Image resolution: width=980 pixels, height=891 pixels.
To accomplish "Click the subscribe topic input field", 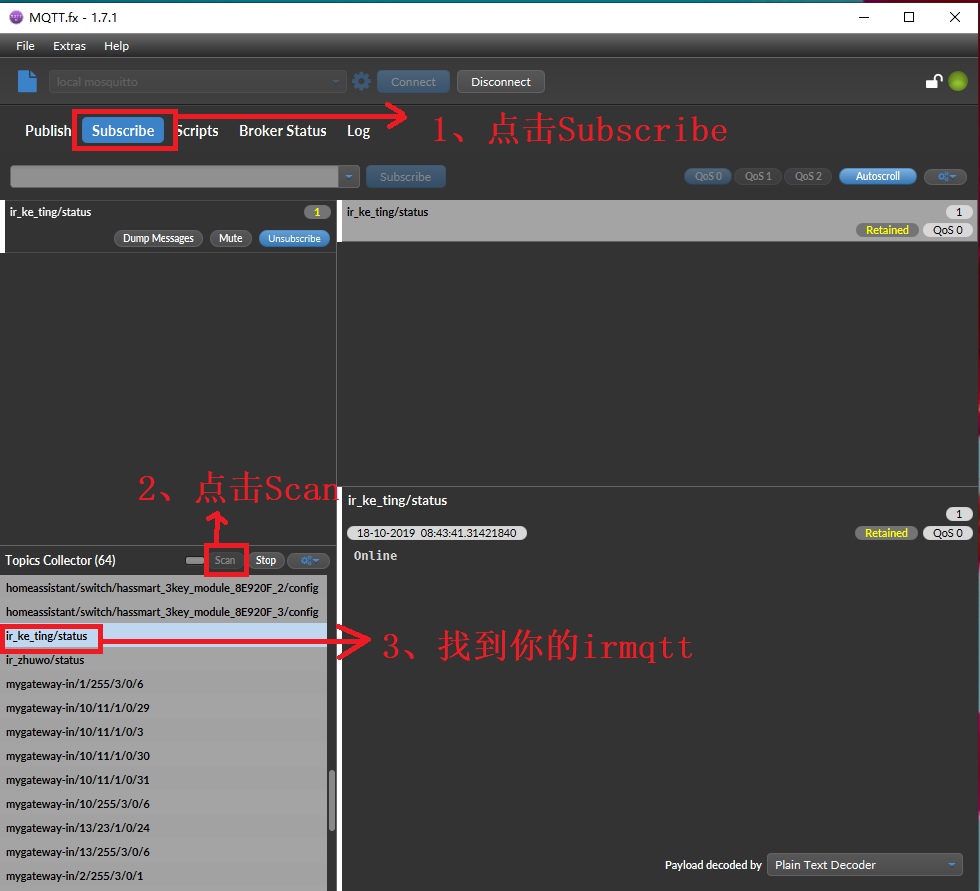I will pyautogui.click(x=174, y=177).
